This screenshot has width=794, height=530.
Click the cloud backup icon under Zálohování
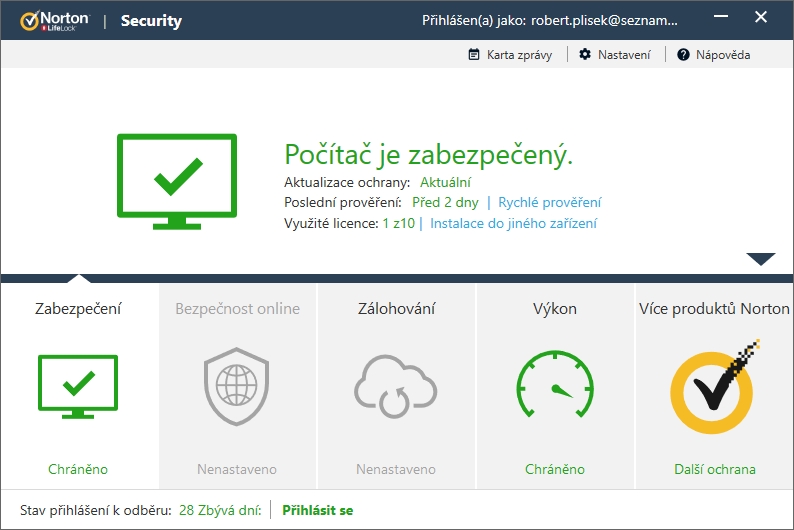396,387
